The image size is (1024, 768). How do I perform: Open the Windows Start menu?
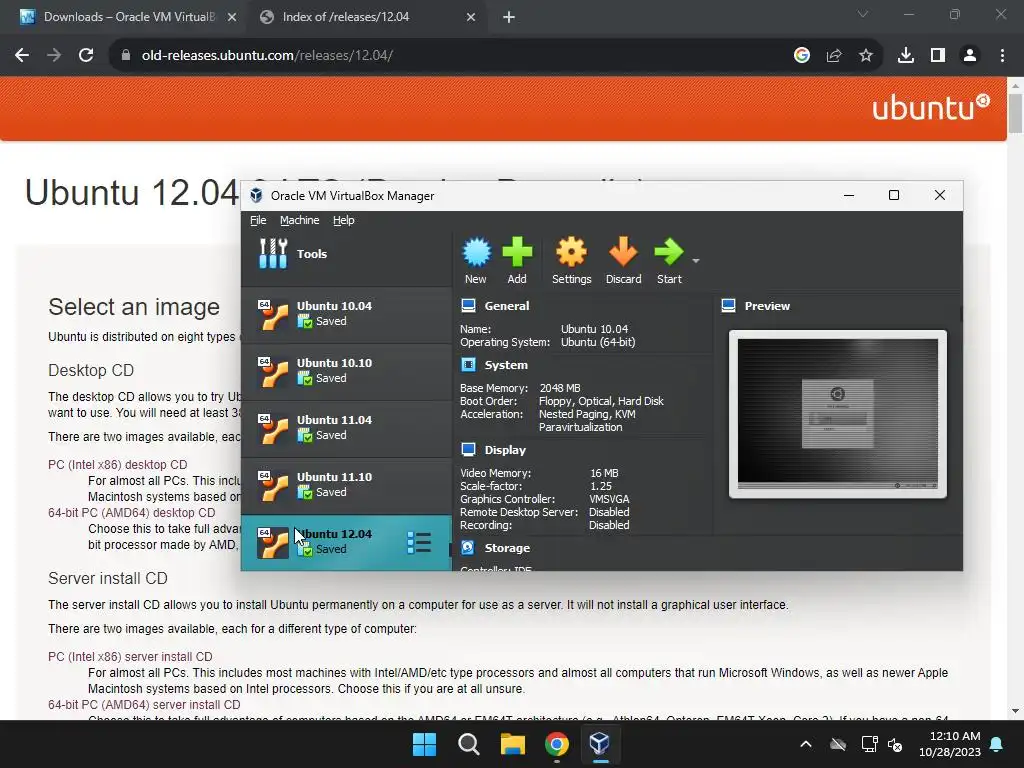point(424,744)
